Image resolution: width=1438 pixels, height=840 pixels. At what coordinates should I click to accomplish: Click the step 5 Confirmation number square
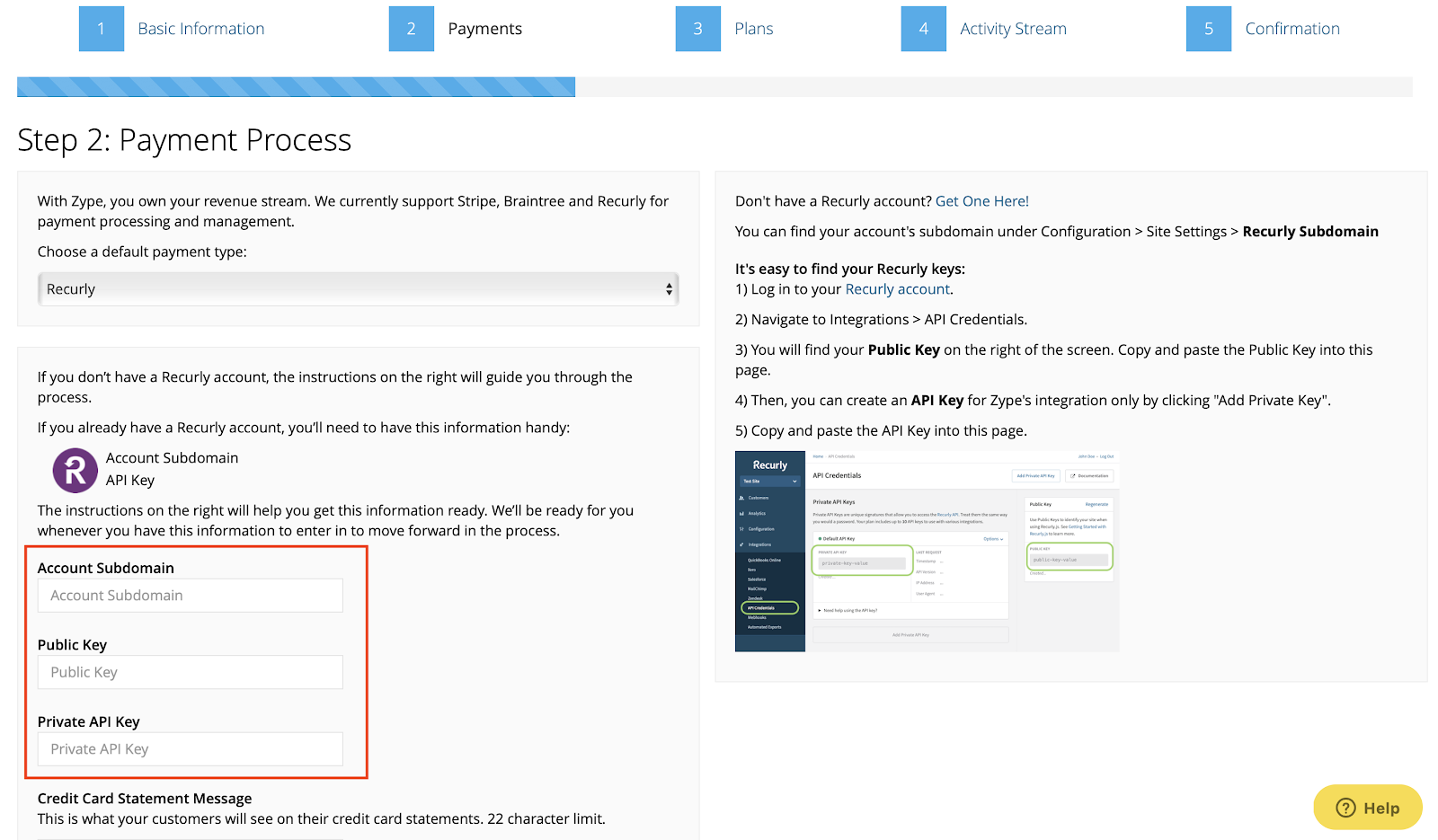coord(1208,28)
